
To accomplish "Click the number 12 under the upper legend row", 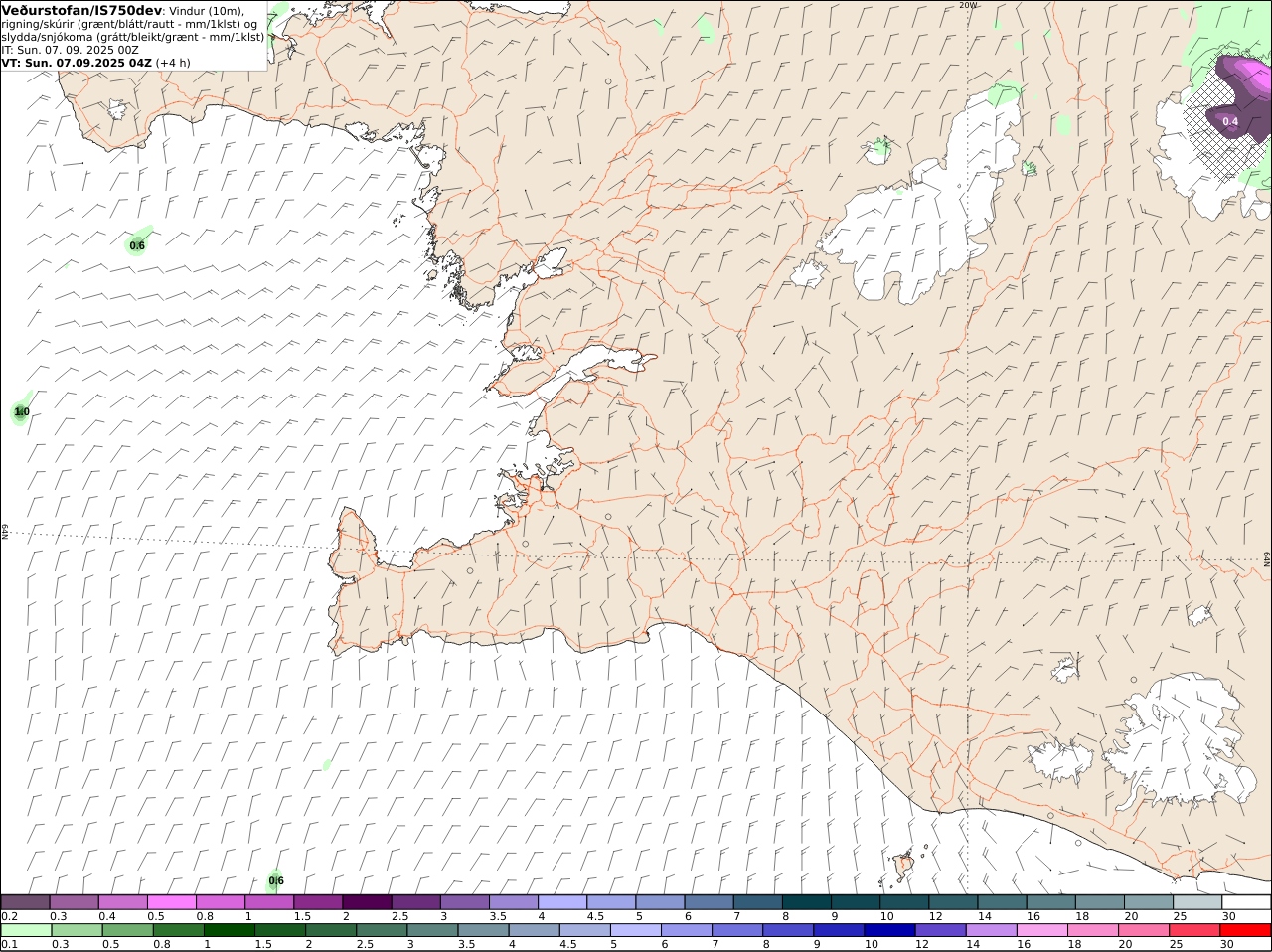I will click(935, 916).
